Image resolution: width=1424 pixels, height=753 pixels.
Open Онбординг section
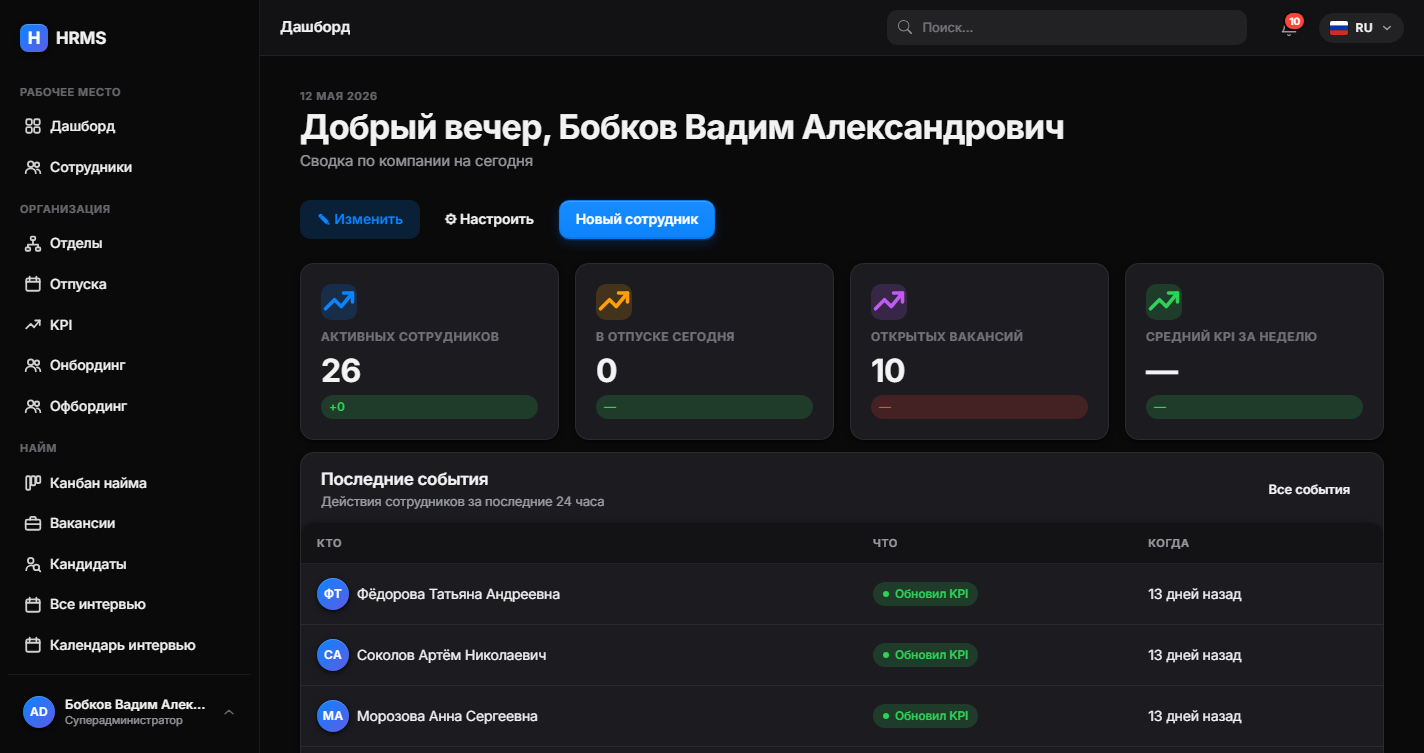129,366
